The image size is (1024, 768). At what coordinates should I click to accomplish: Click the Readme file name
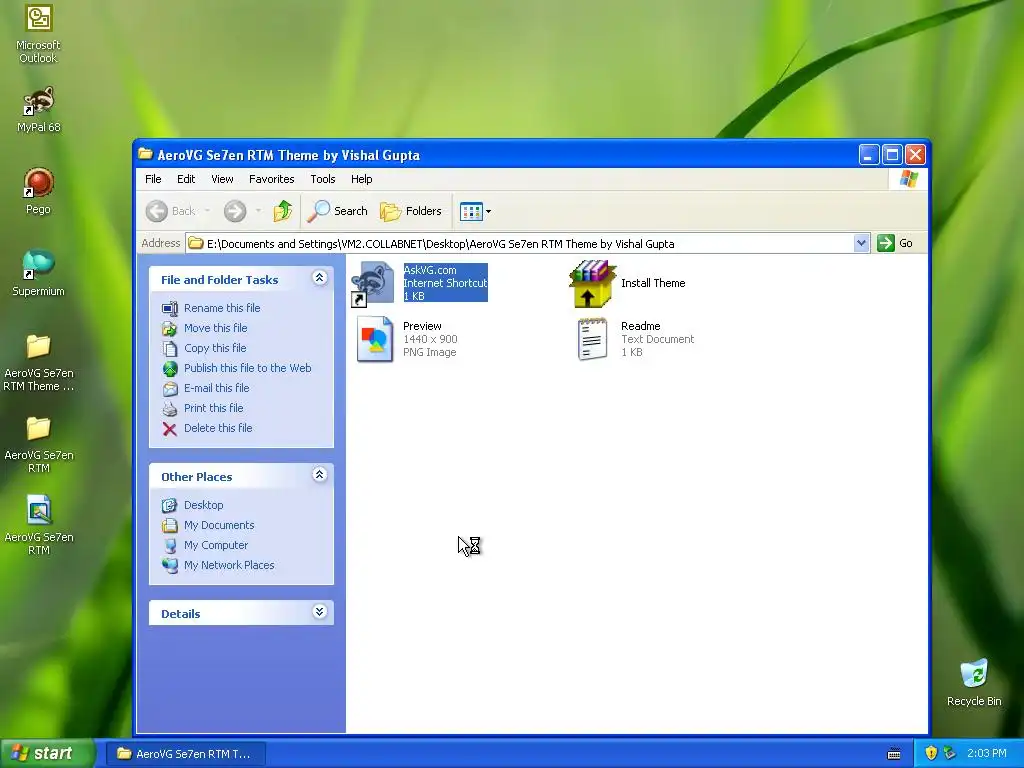[640, 326]
